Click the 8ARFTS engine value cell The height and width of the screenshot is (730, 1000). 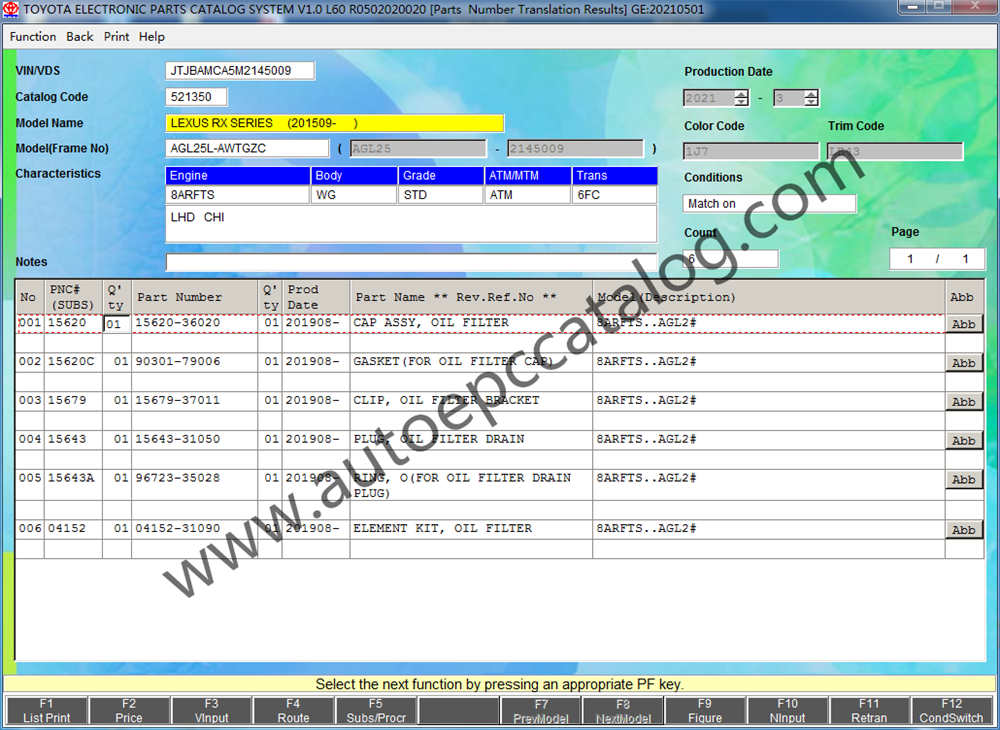[237, 194]
